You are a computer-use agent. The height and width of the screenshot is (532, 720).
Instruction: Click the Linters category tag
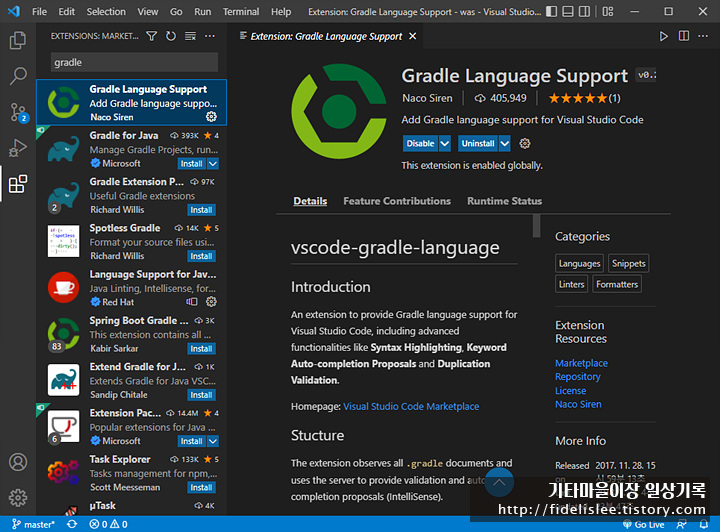pos(571,284)
